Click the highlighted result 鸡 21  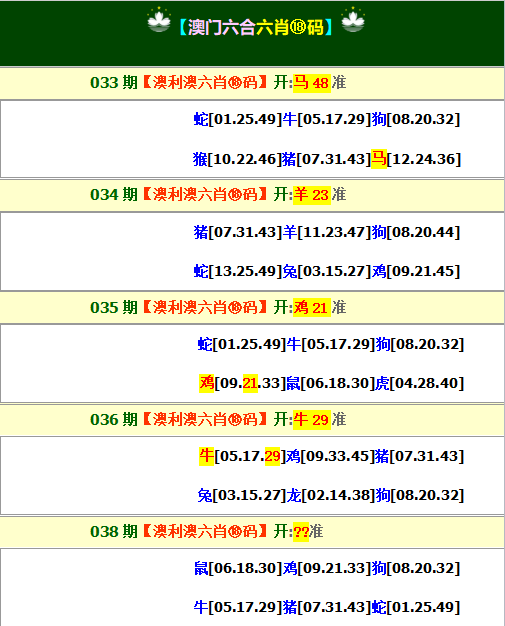click(312, 307)
